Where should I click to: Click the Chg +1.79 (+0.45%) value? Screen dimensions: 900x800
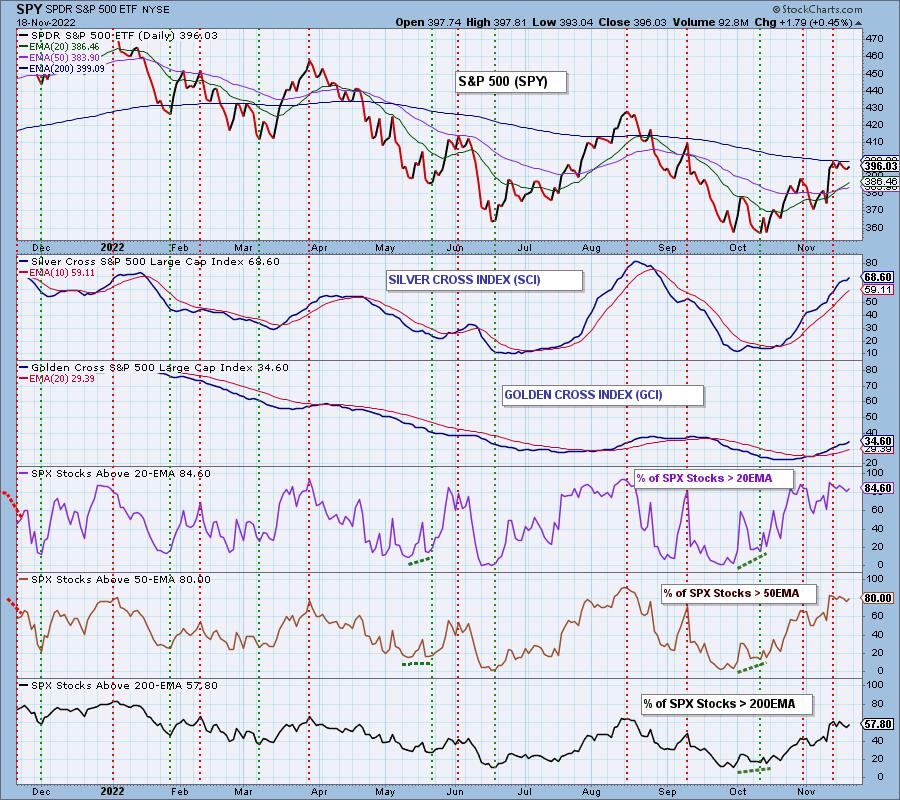804,22
